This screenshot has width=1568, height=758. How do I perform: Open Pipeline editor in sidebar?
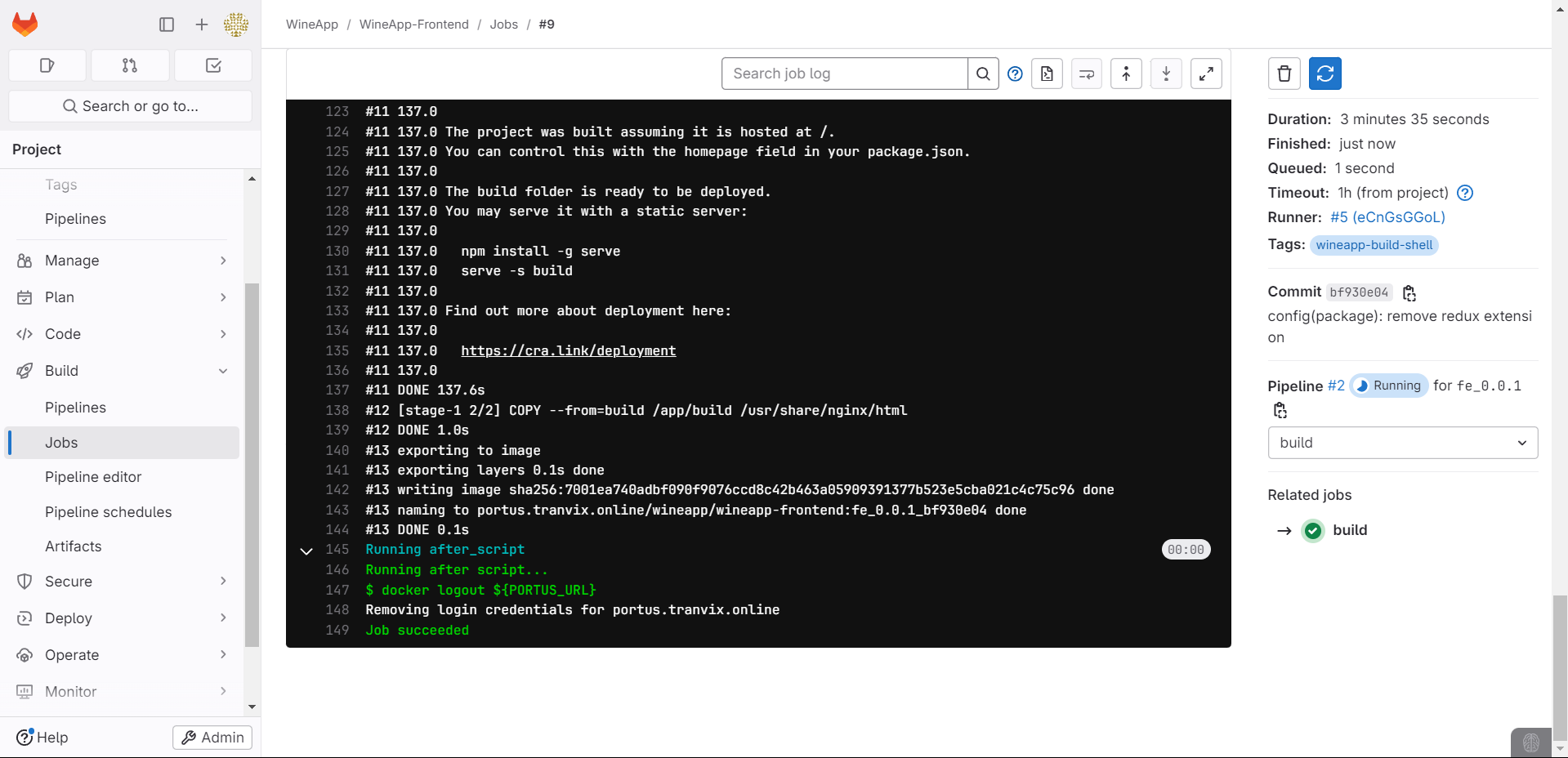click(93, 477)
